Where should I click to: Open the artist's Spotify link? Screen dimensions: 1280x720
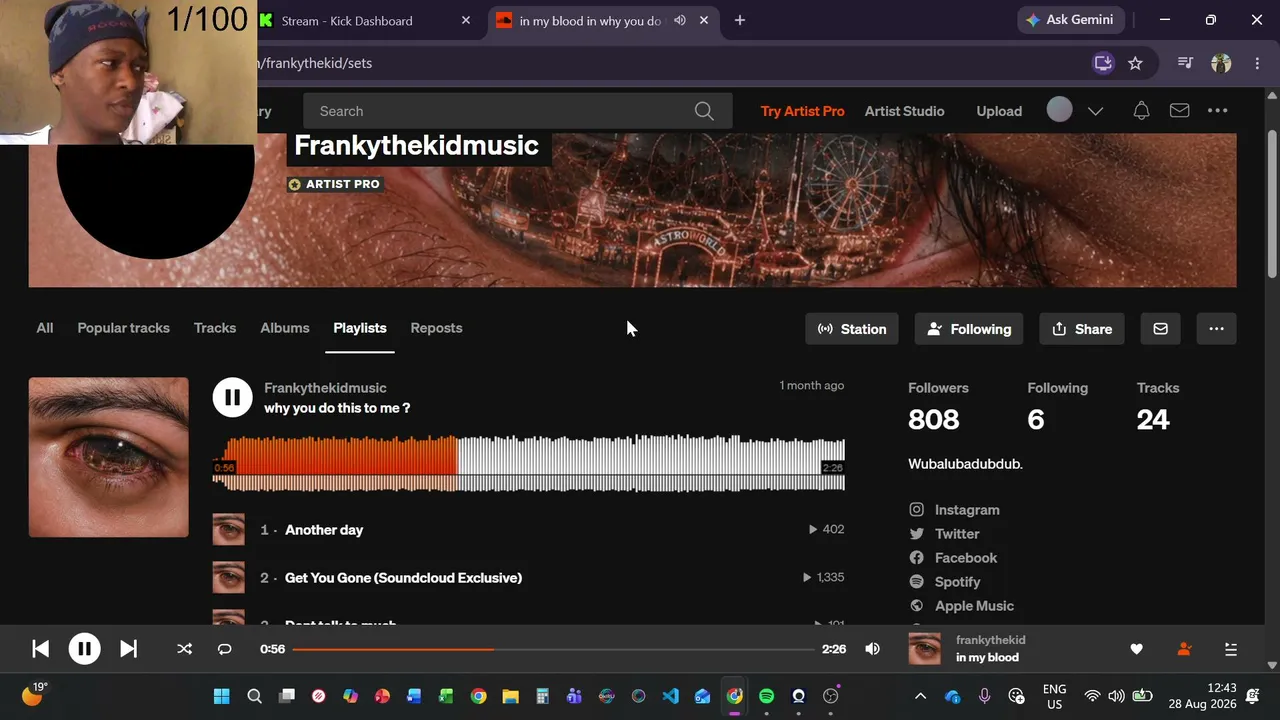pos(957,582)
